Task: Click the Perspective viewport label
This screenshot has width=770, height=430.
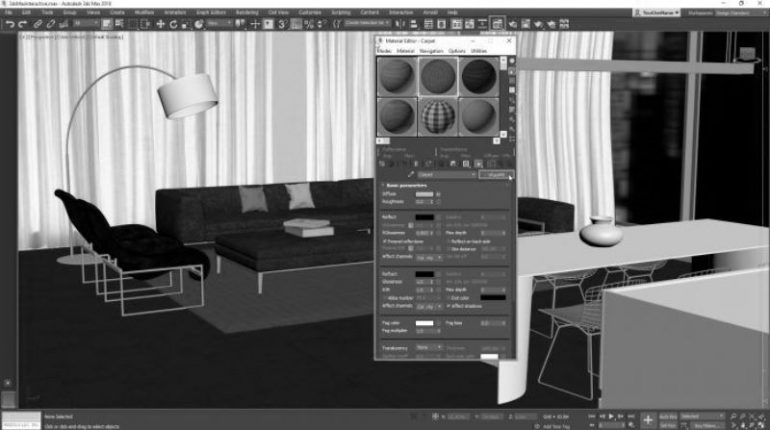Action: [40, 36]
